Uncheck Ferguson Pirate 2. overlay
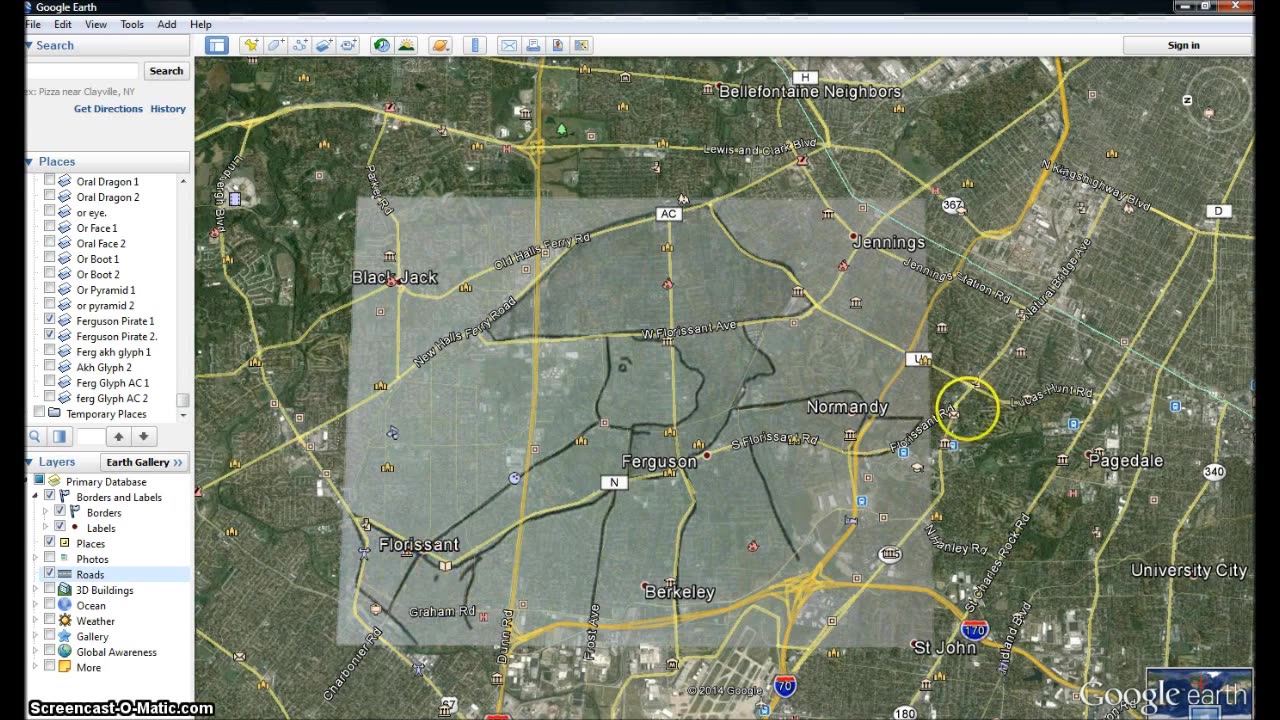Screen dimensions: 1280x720 50,336
